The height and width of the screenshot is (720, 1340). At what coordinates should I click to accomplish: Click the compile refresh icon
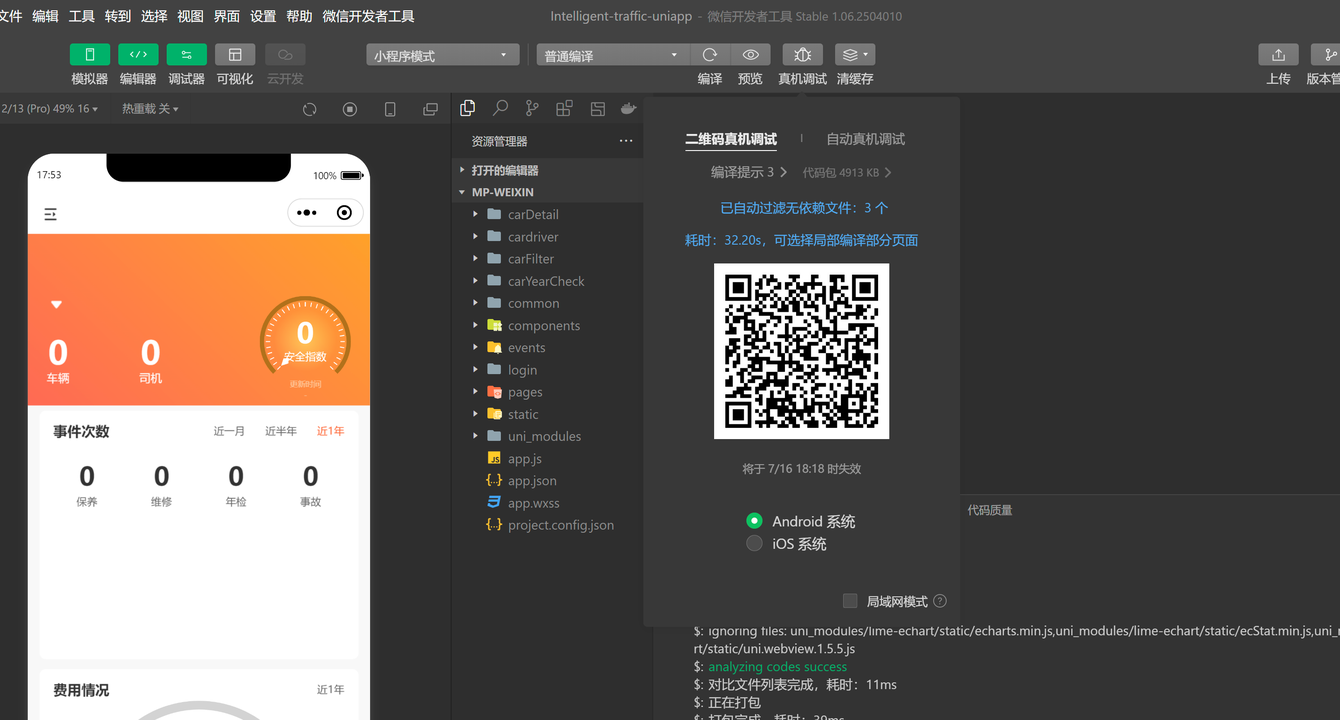click(710, 55)
